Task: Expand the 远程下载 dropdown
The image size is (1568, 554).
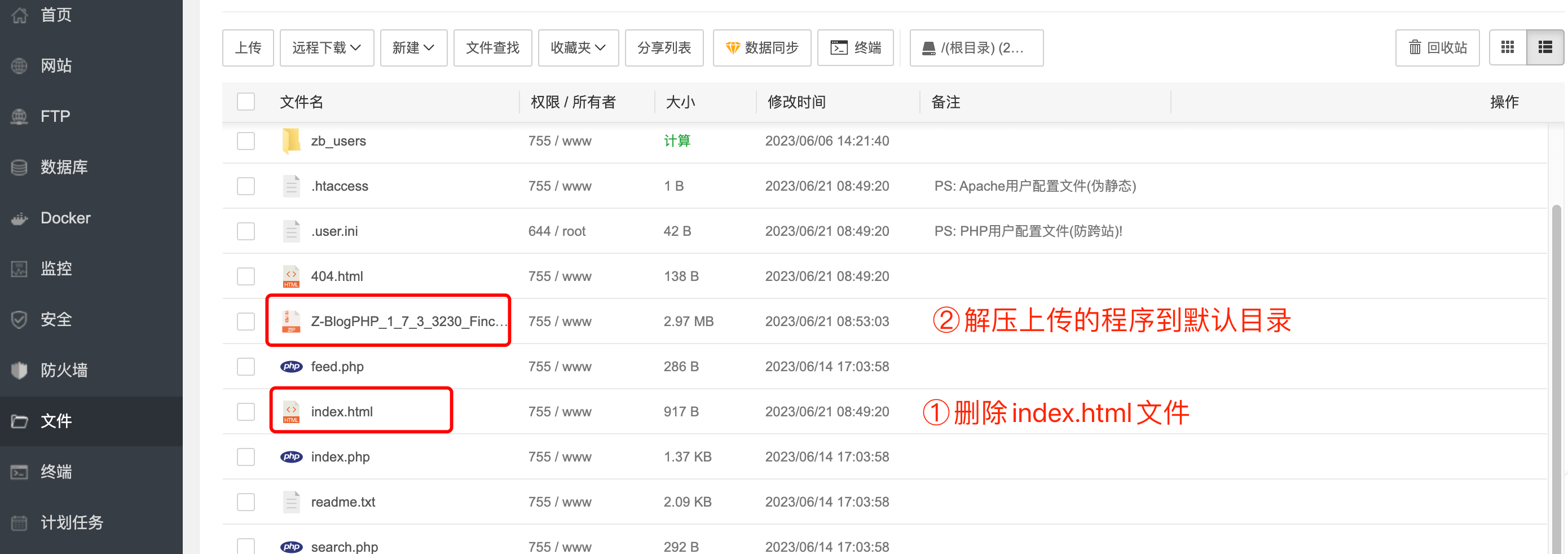Action: coord(326,47)
